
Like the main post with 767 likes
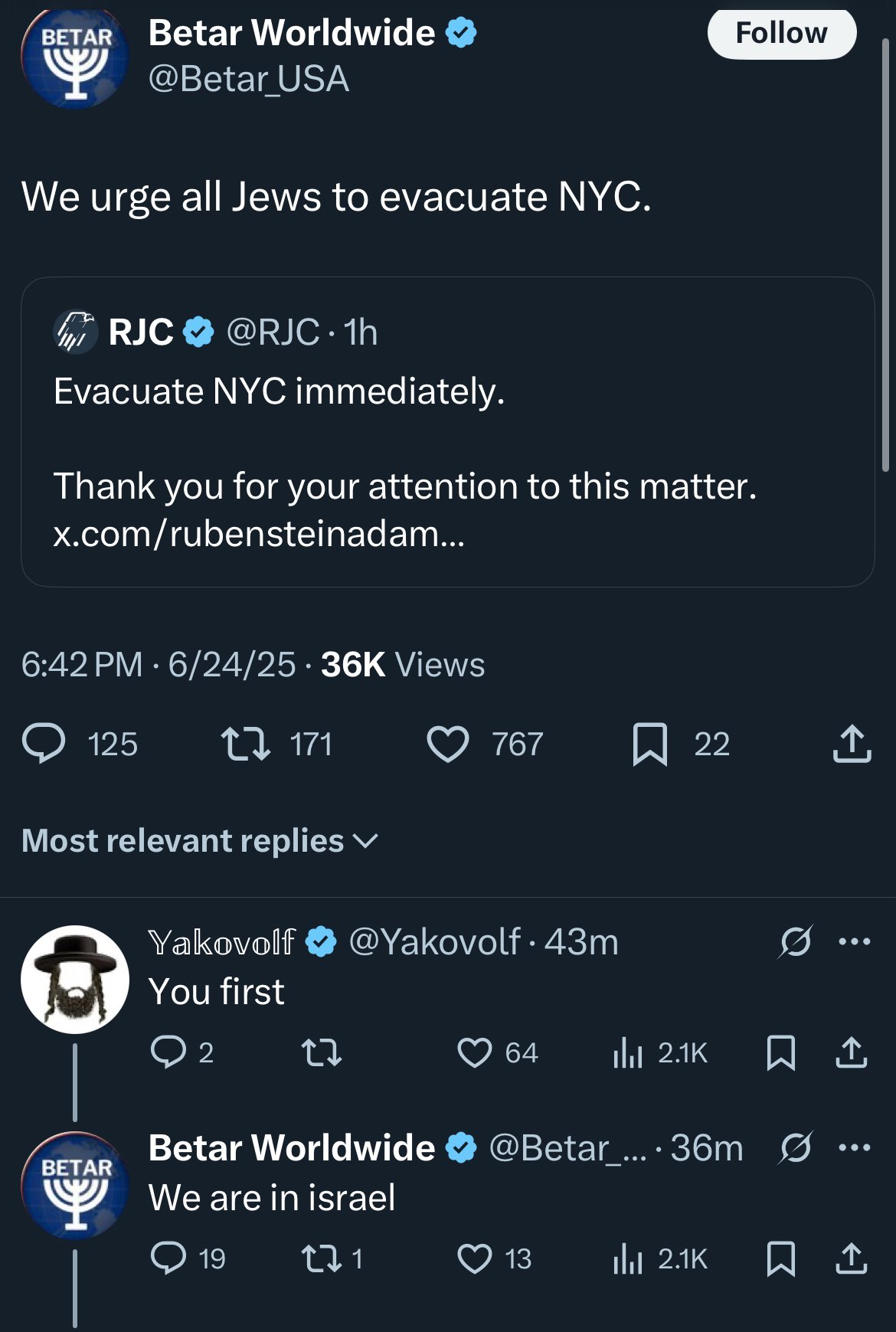click(448, 745)
